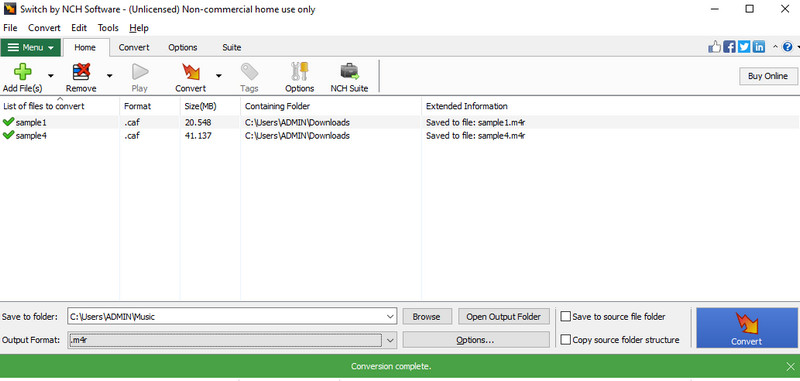Share on Facebook icon

(x=730, y=47)
